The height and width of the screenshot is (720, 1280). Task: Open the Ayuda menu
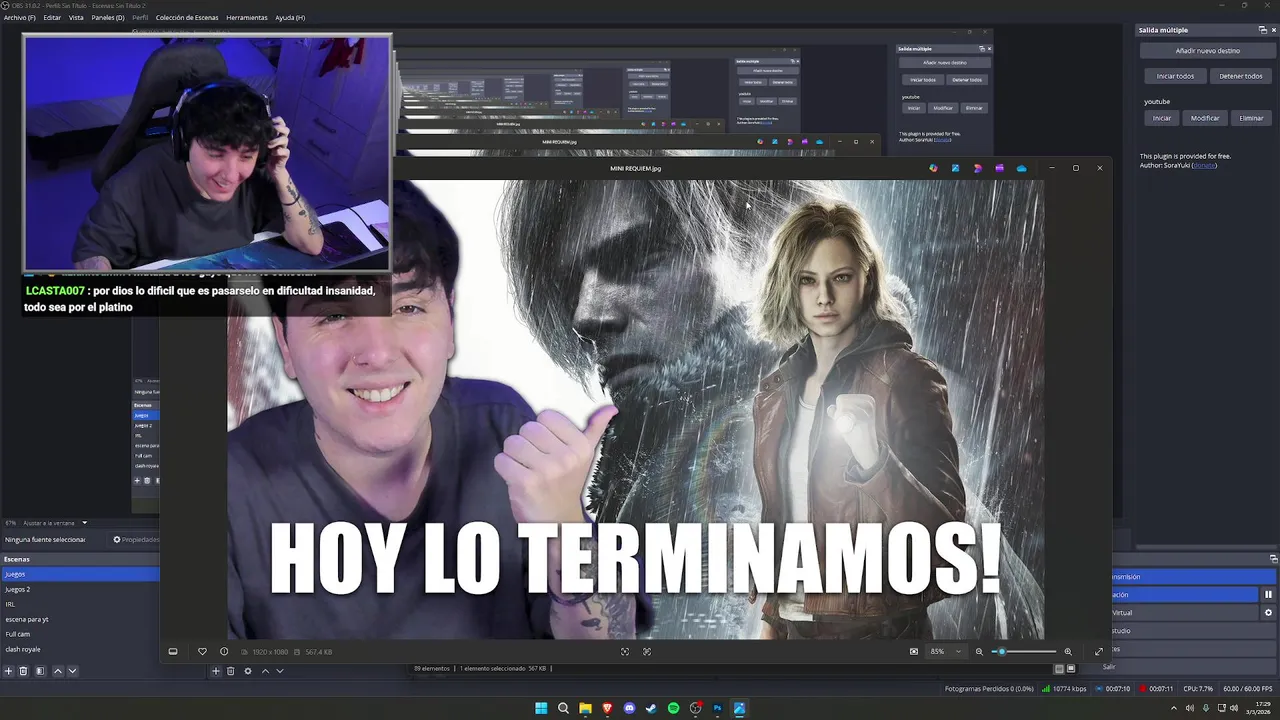click(x=290, y=17)
